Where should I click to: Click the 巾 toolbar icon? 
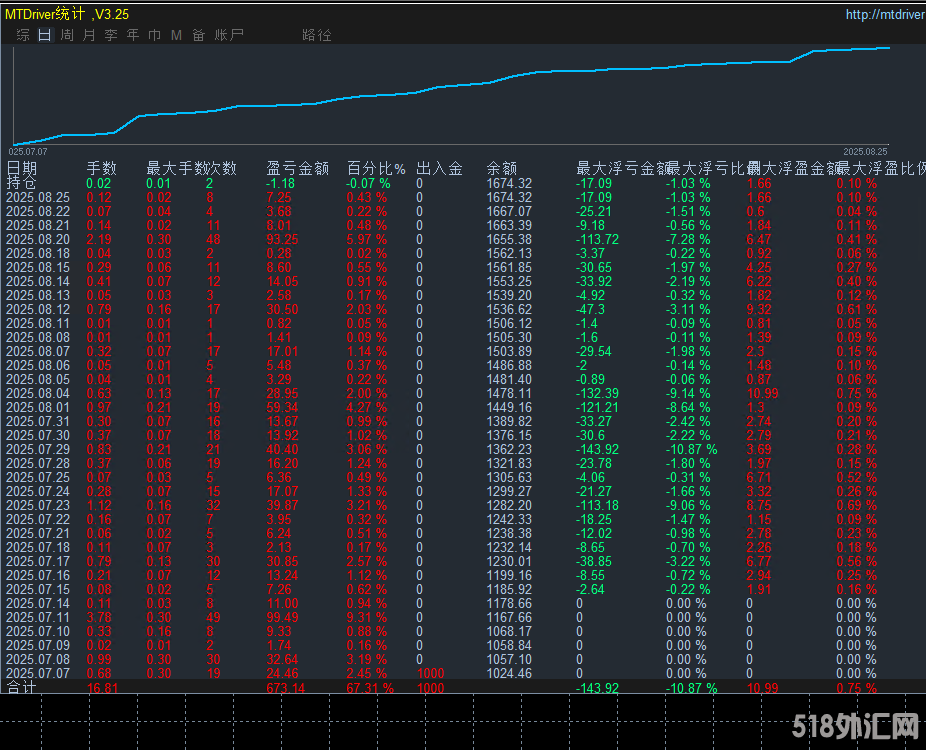(x=155, y=33)
